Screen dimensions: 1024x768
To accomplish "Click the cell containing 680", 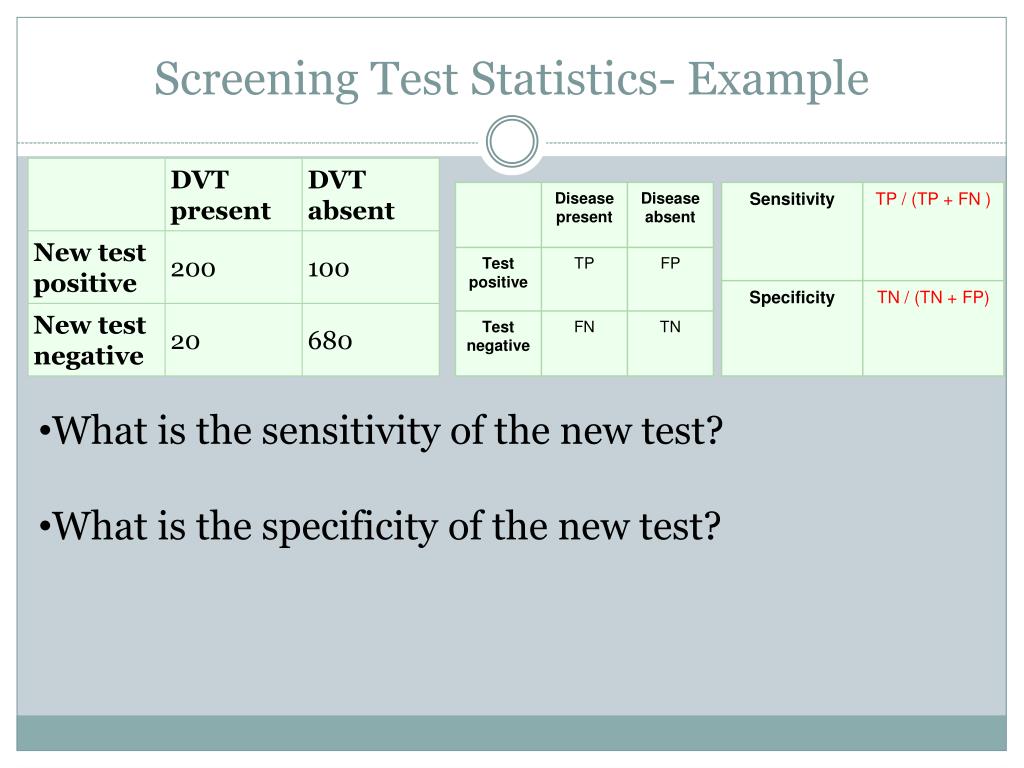I will point(370,340).
